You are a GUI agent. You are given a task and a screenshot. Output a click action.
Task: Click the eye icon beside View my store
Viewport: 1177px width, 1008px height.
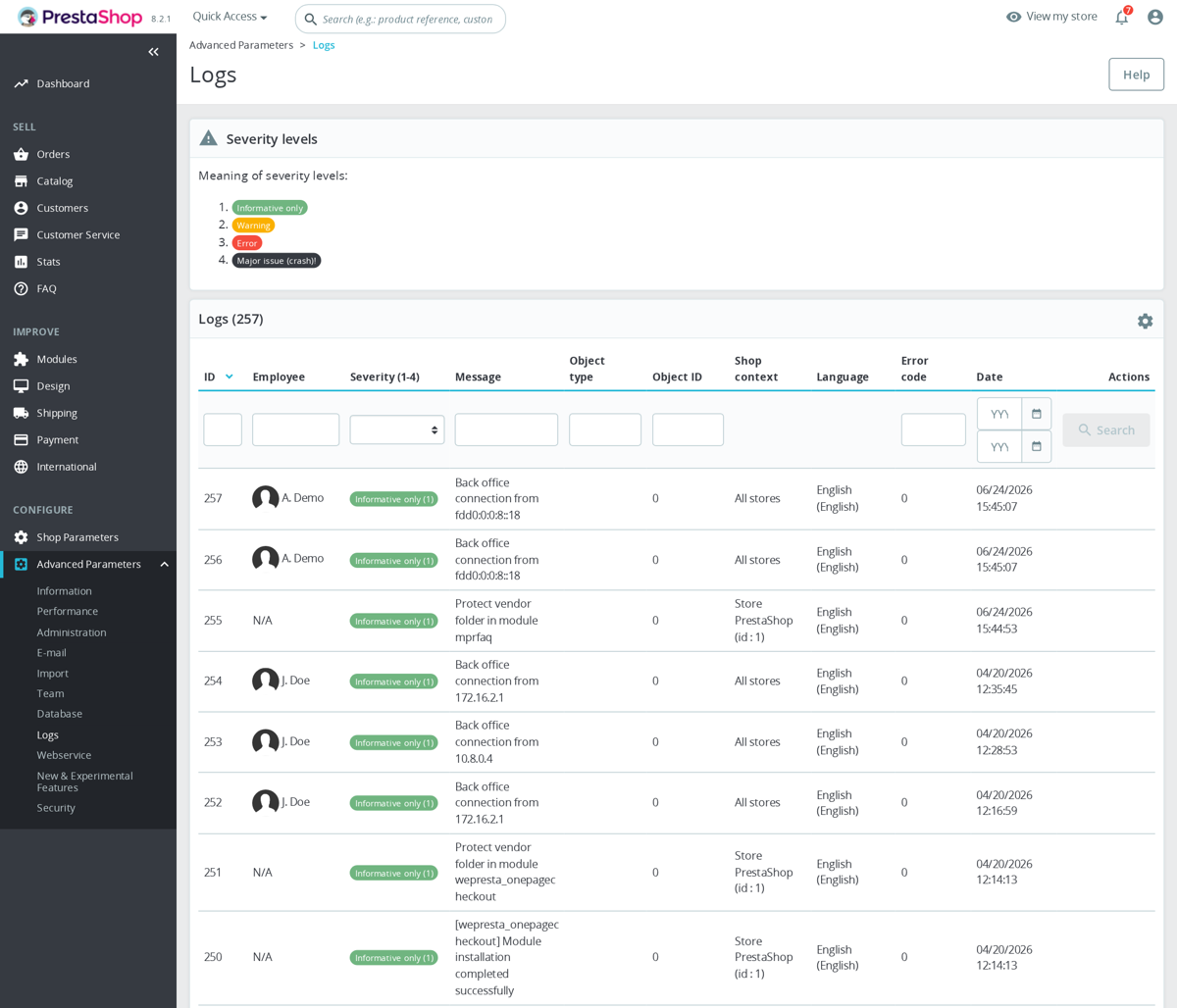coord(1013,17)
